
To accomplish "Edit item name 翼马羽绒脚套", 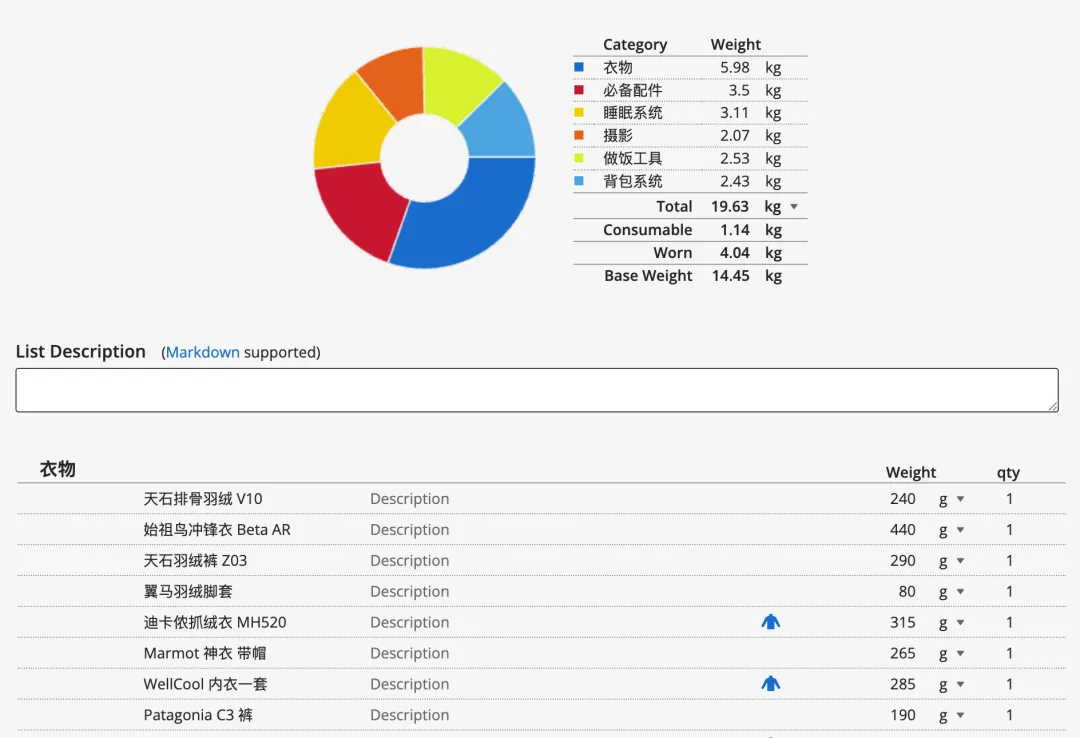I will tap(188, 592).
